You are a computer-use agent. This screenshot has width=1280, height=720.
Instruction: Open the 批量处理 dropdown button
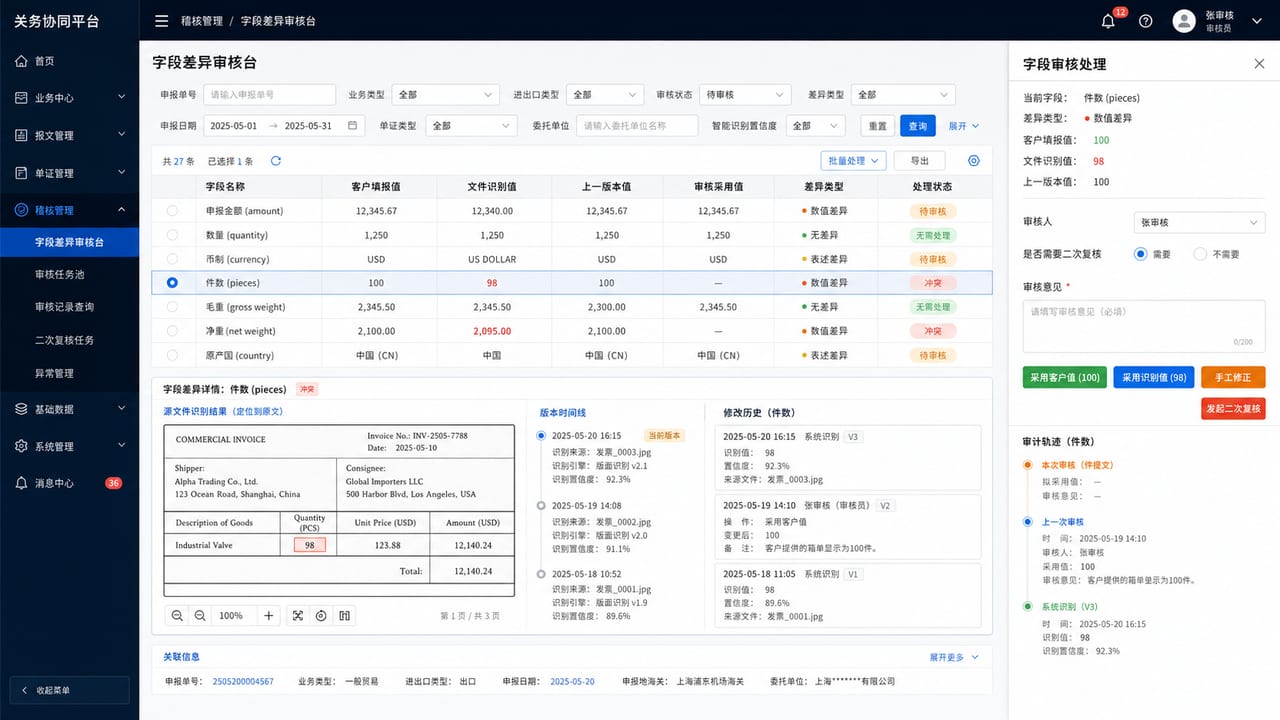coord(854,161)
